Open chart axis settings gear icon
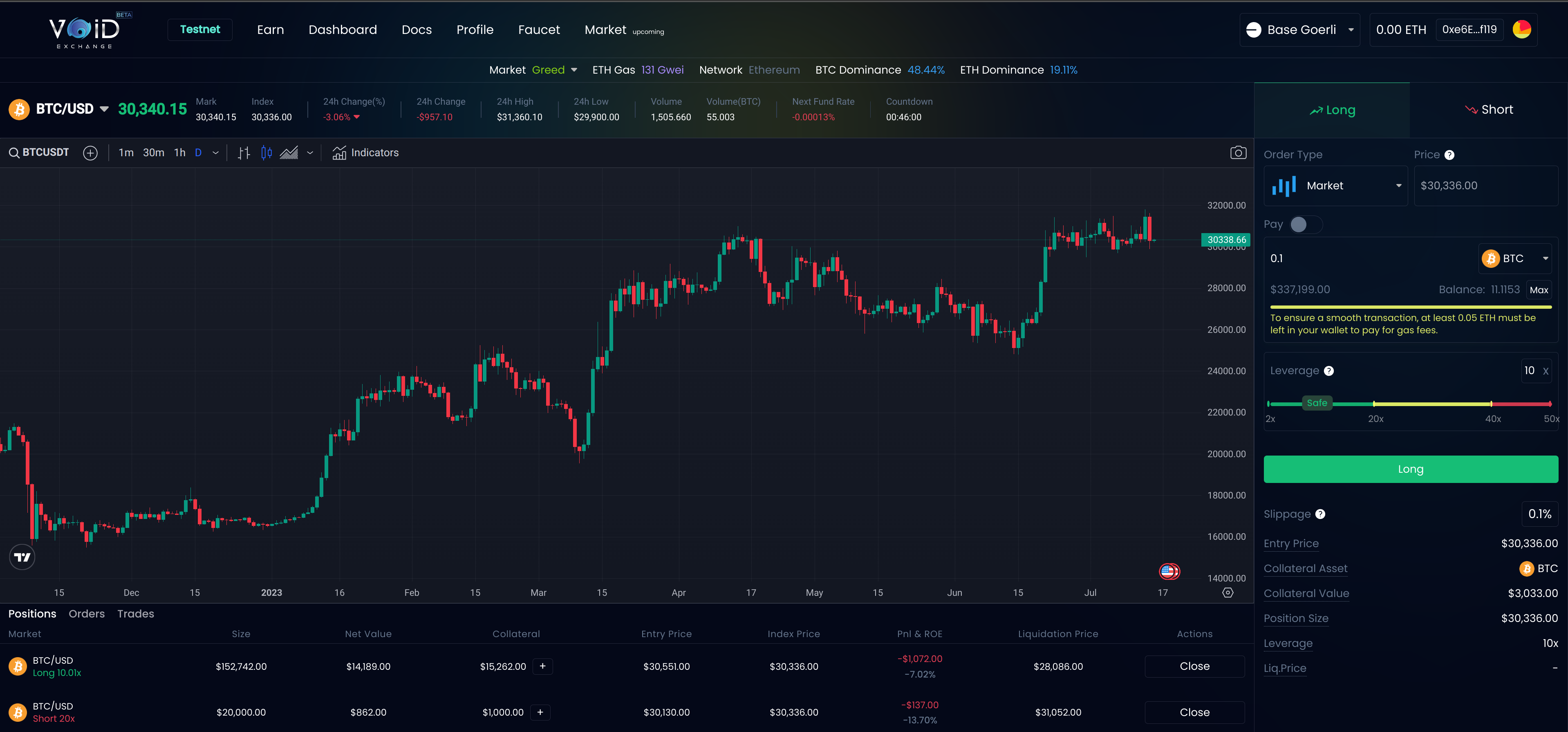 1228,593
